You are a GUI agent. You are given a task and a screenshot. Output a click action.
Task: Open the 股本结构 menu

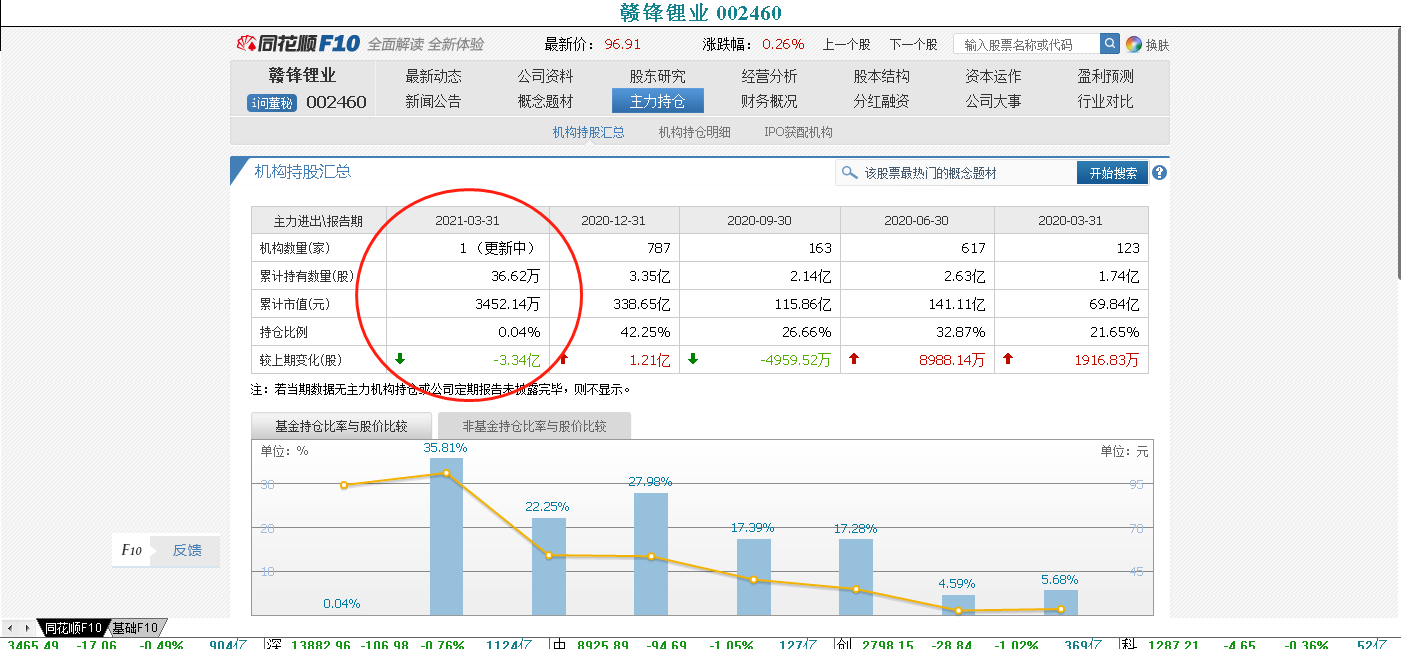click(x=881, y=76)
